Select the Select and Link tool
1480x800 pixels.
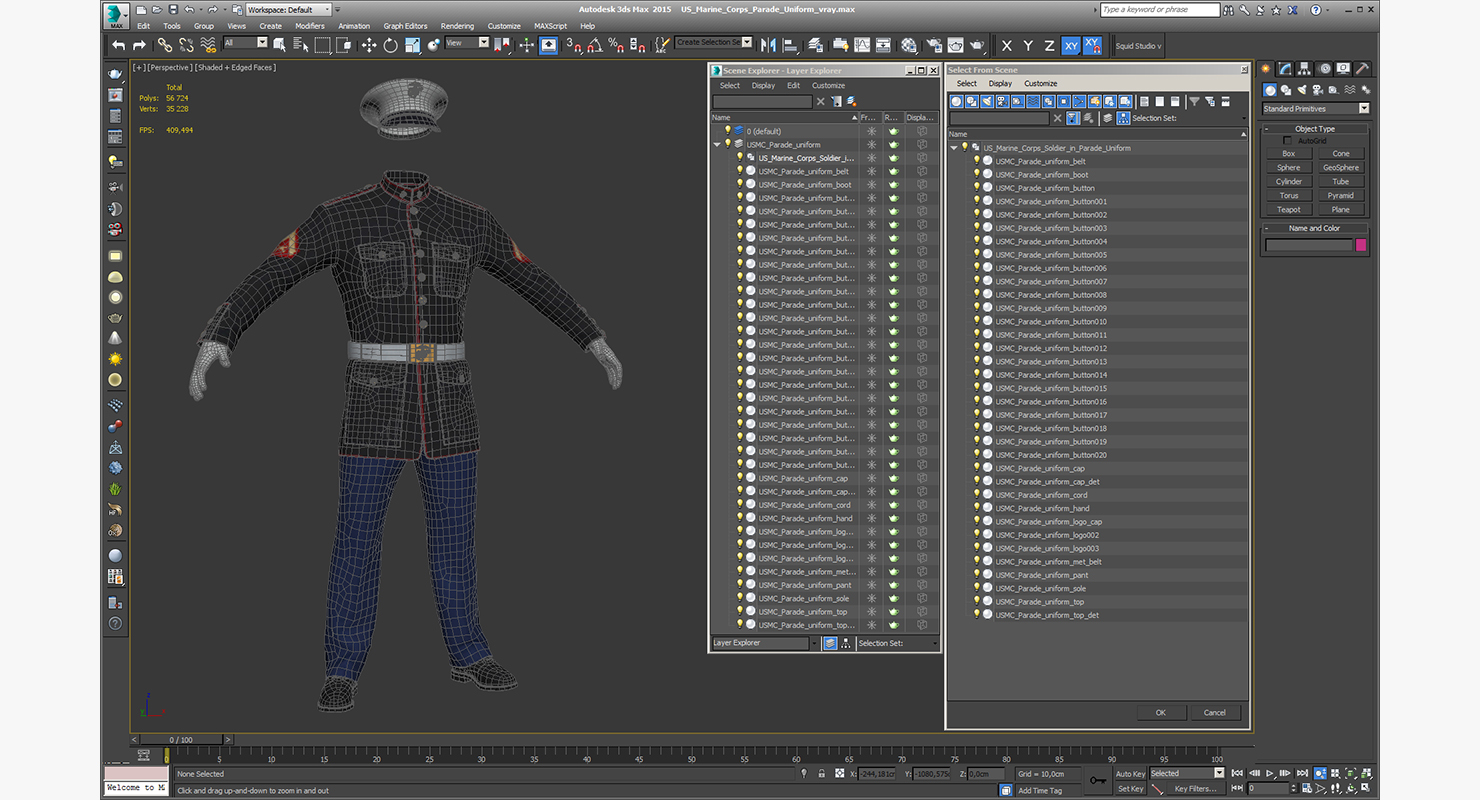point(164,45)
